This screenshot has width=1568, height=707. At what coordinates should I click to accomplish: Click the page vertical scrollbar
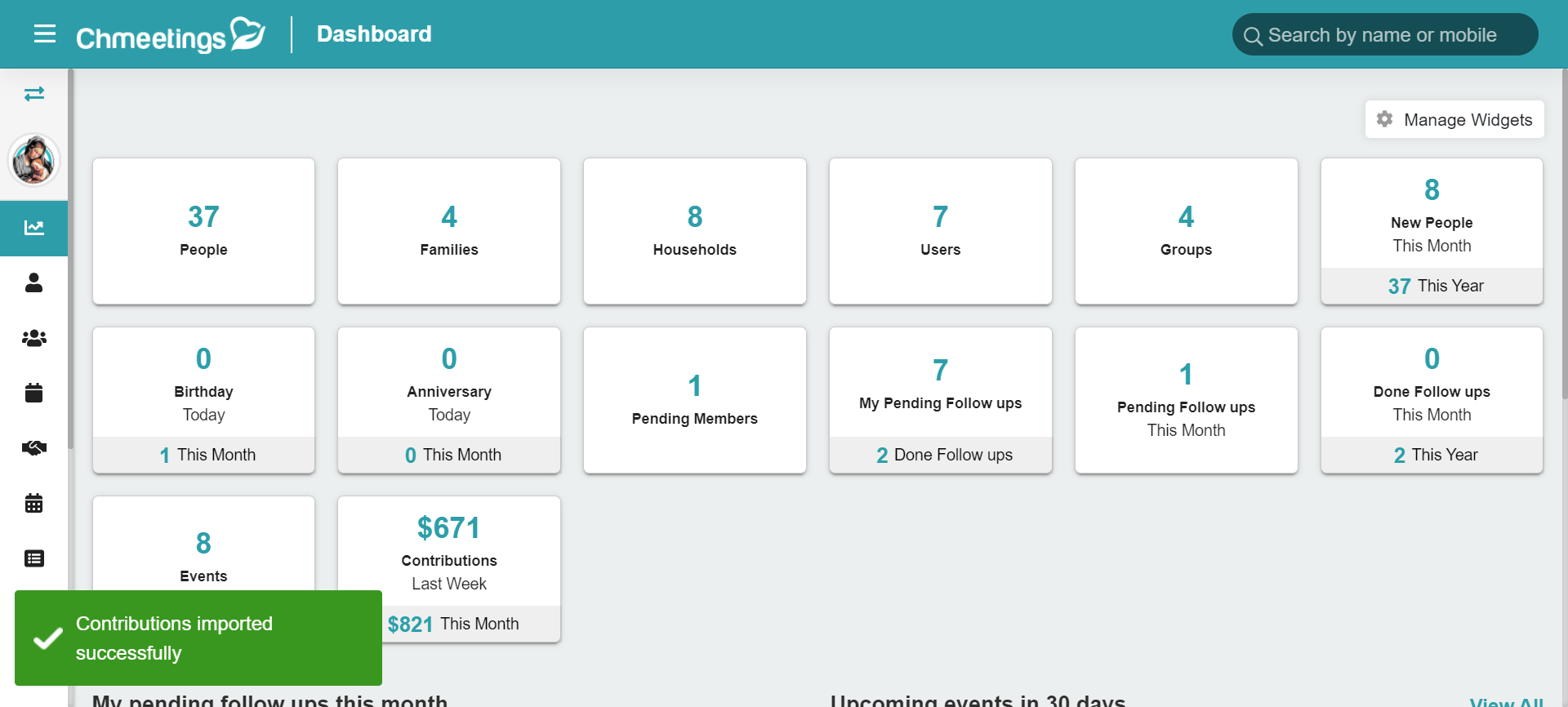(x=1564, y=233)
